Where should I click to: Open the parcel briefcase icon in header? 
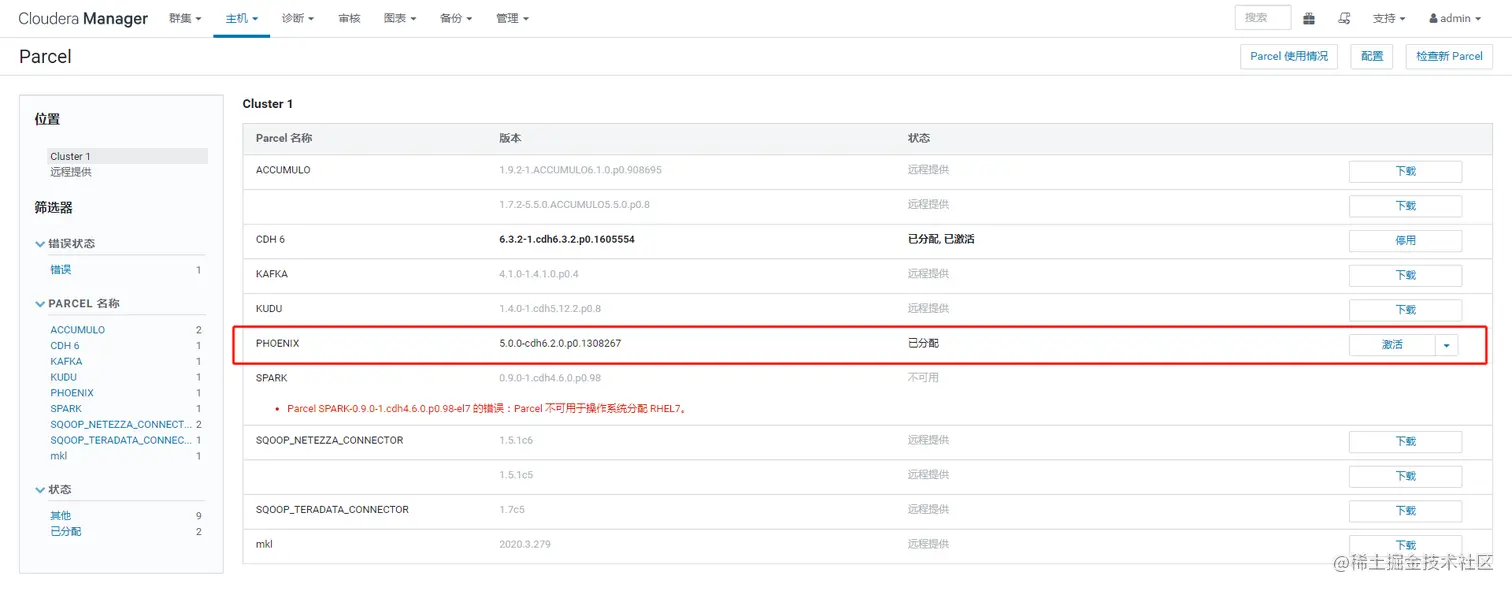click(1309, 18)
